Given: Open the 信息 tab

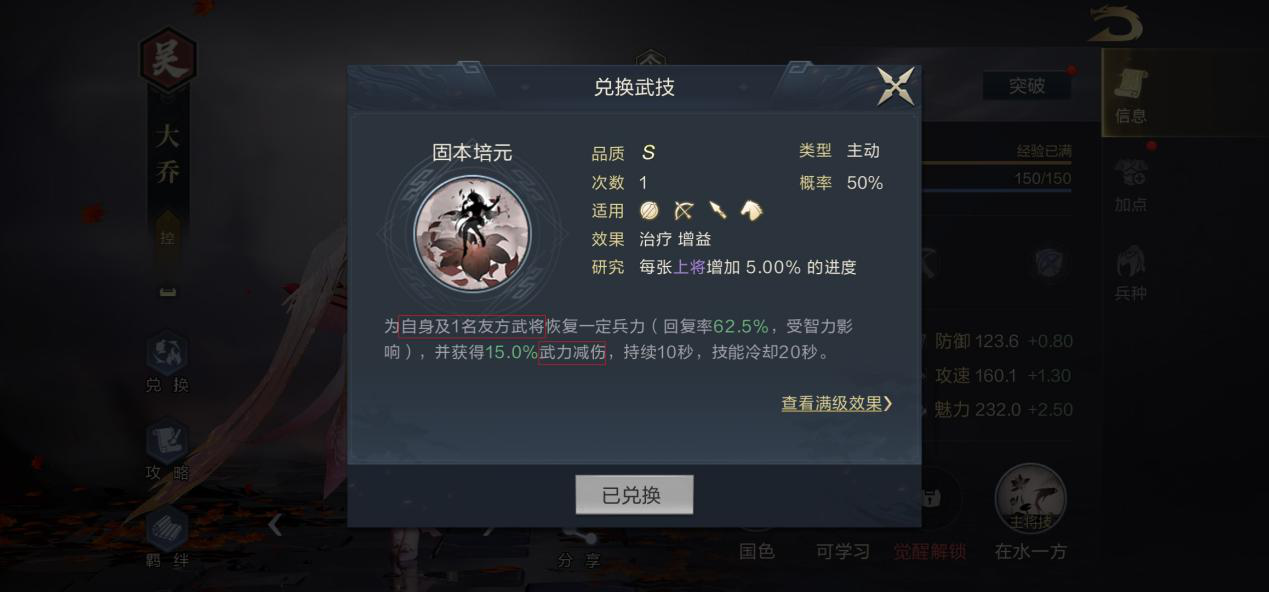Looking at the screenshot, I should click(1132, 95).
